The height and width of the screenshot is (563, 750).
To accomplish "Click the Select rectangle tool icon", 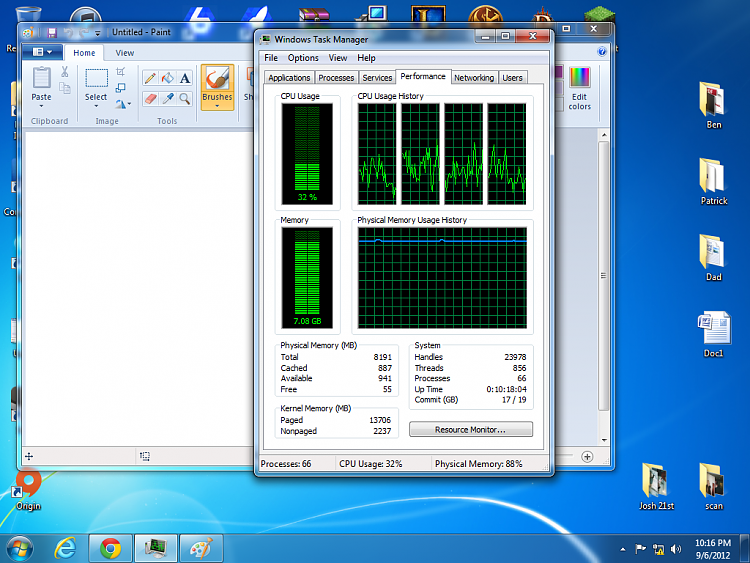I will coord(96,78).
